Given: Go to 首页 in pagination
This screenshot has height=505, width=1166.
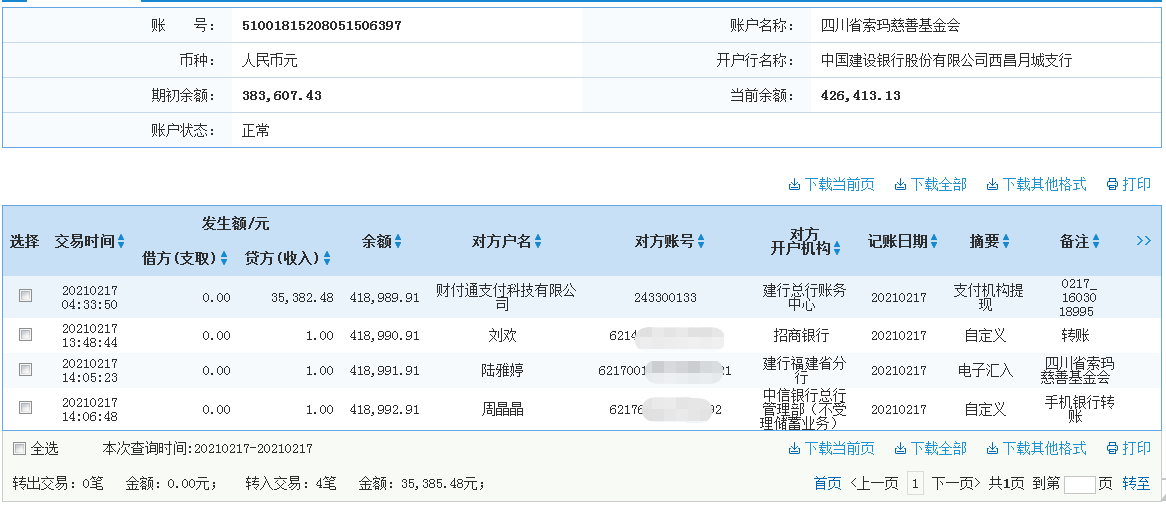Looking at the screenshot, I should [x=828, y=484].
